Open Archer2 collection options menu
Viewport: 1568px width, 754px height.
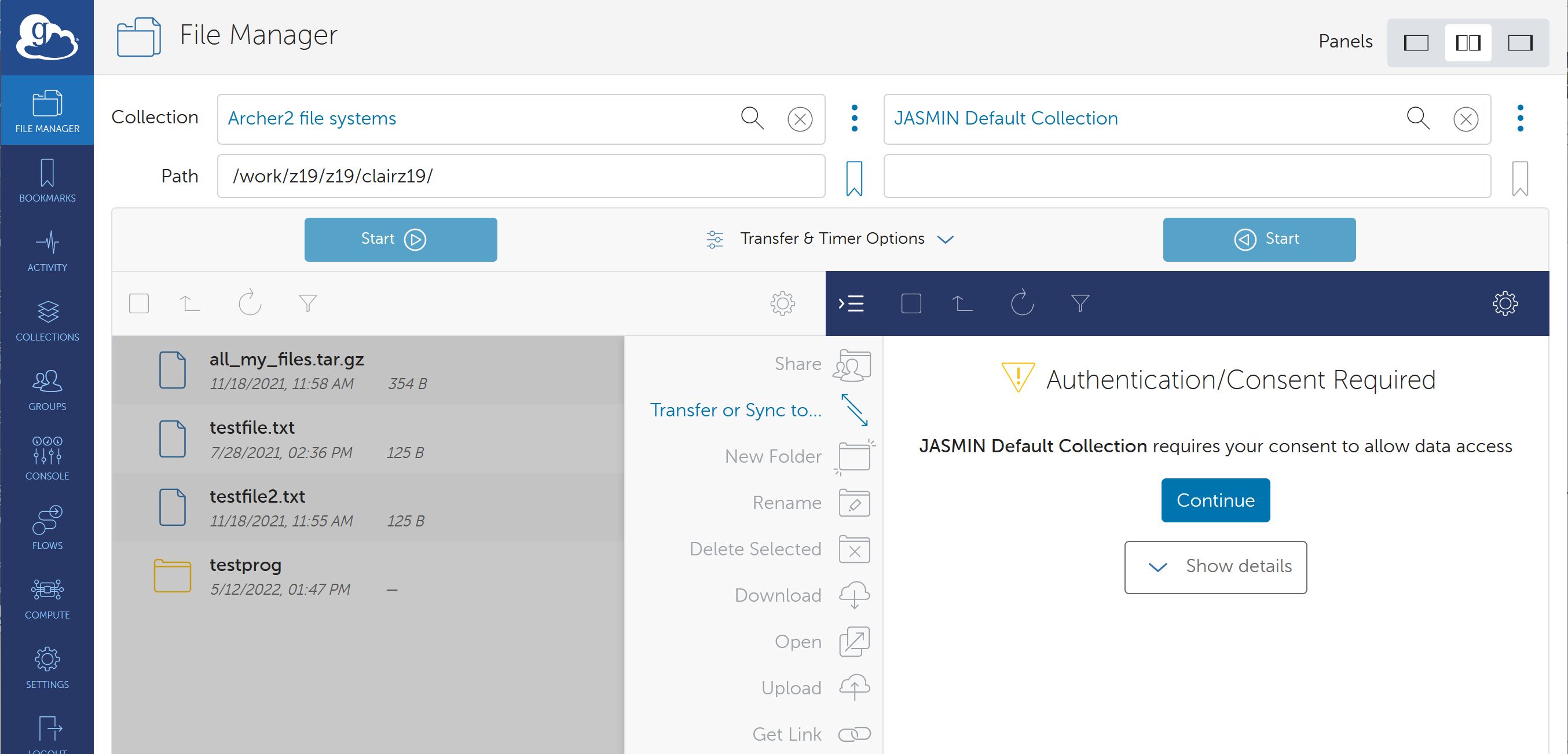pyautogui.click(x=855, y=118)
